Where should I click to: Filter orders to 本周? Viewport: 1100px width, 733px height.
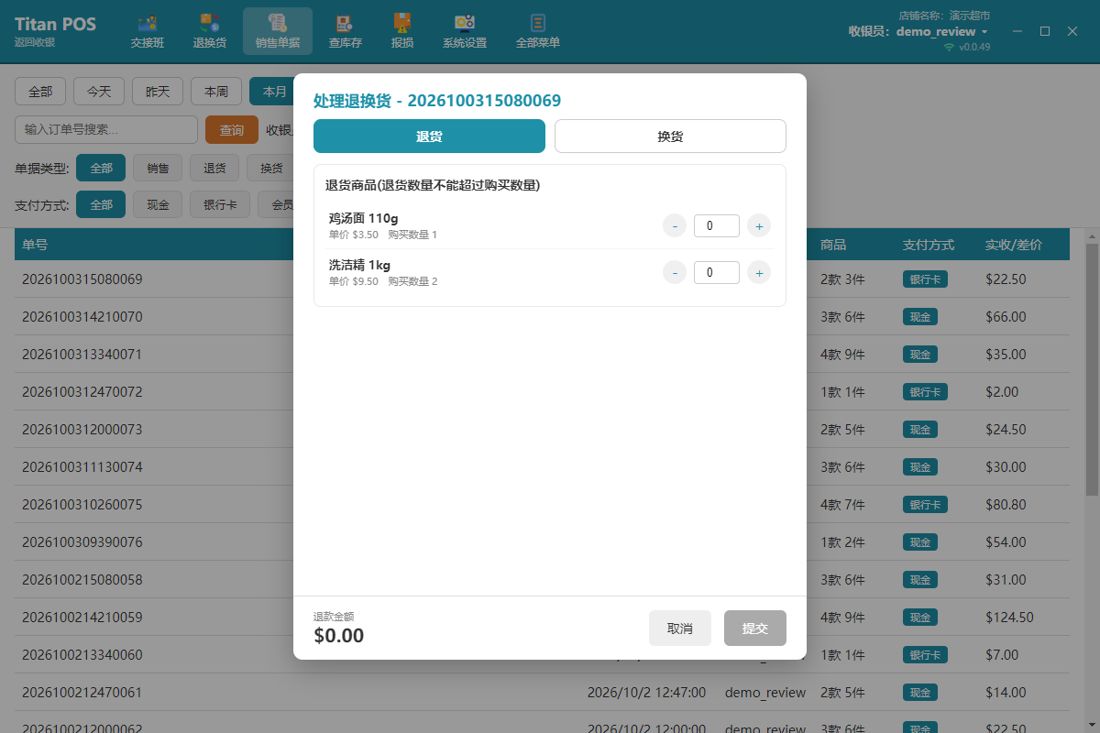pyautogui.click(x=216, y=92)
